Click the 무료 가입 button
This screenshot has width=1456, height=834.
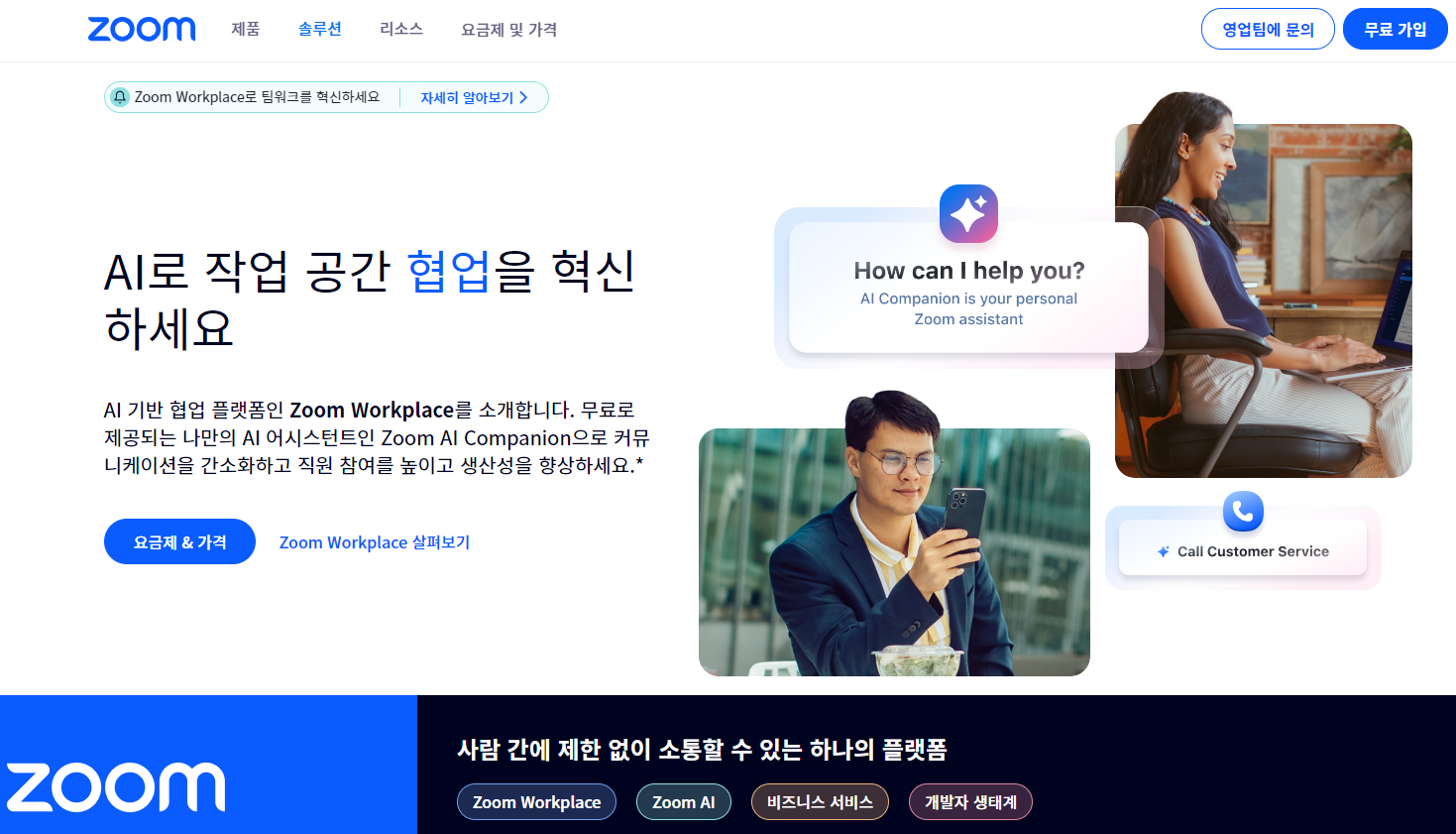[1394, 29]
